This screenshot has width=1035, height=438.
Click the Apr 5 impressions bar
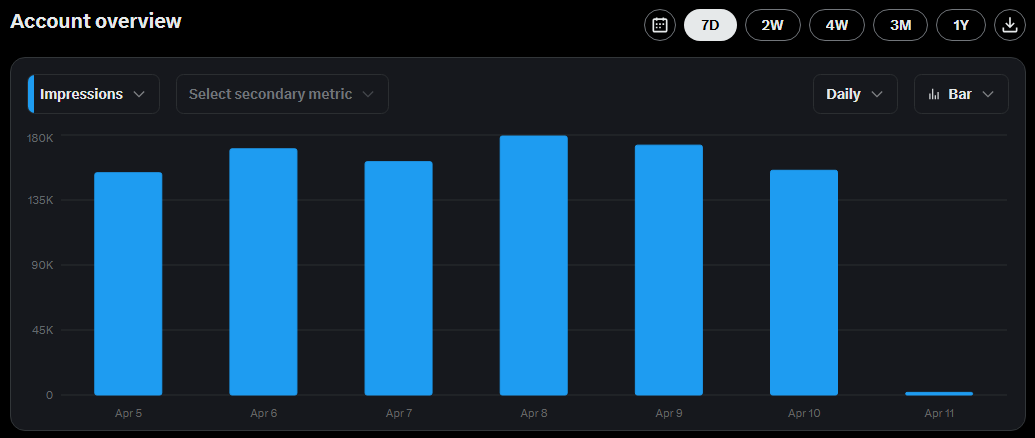[x=128, y=284]
